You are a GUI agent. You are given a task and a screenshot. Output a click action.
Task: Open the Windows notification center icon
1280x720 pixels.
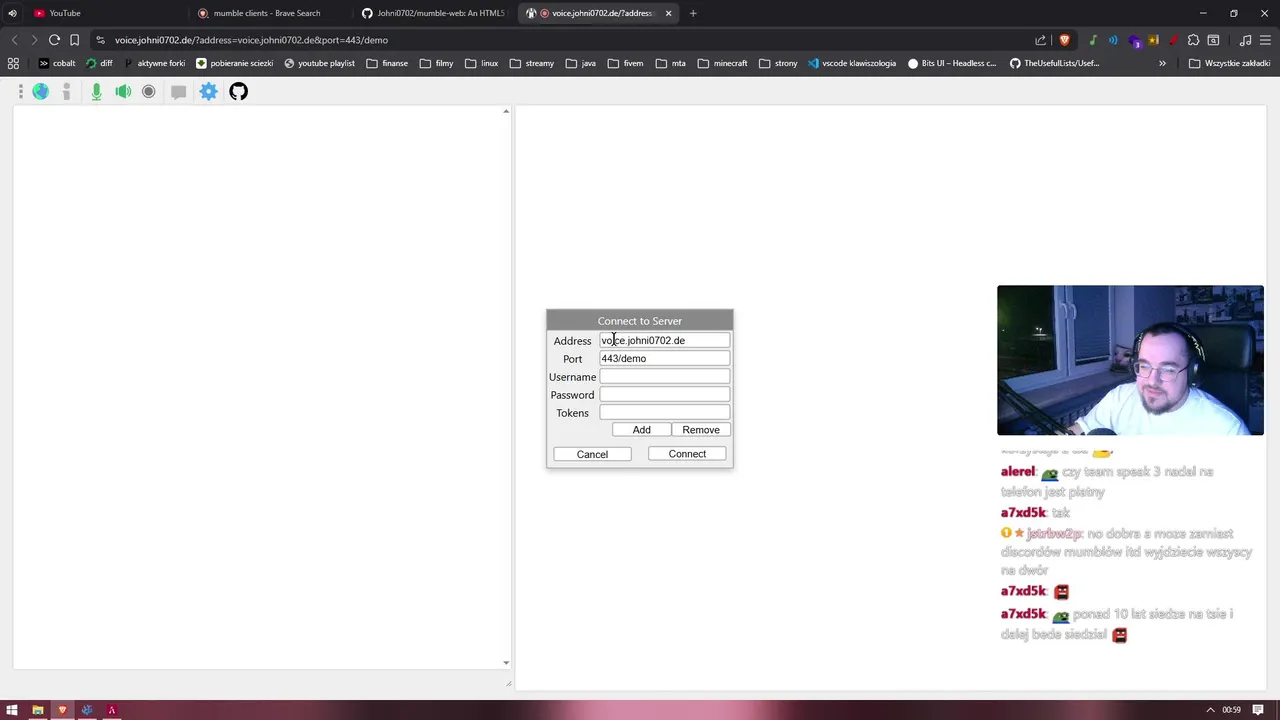1258,710
